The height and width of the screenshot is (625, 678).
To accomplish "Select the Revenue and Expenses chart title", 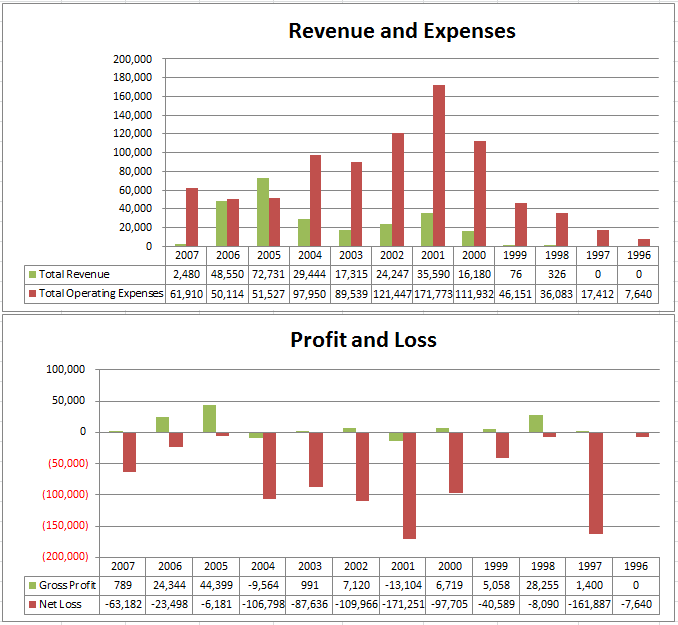I will point(402,31).
